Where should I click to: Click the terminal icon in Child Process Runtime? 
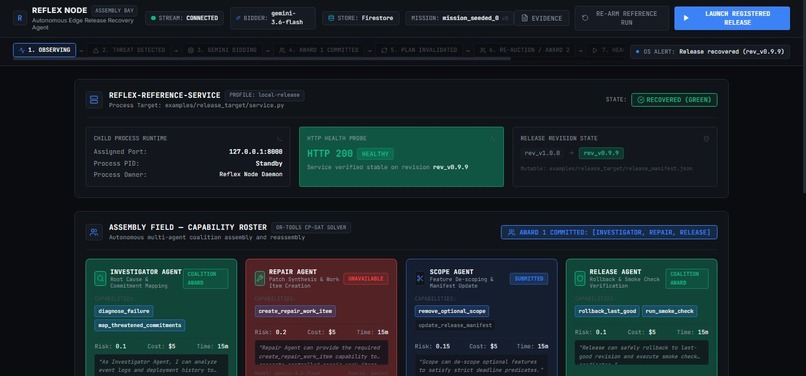pos(279,139)
